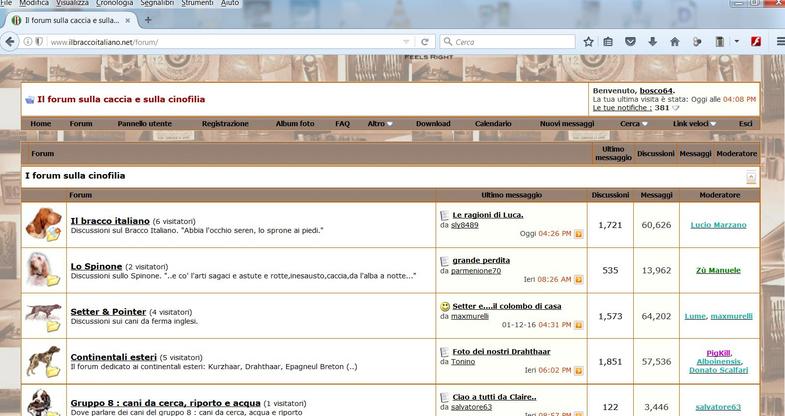Collapse the 'I forum sulla cinofilia' category
This screenshot has height=416, width=785.
750,177
